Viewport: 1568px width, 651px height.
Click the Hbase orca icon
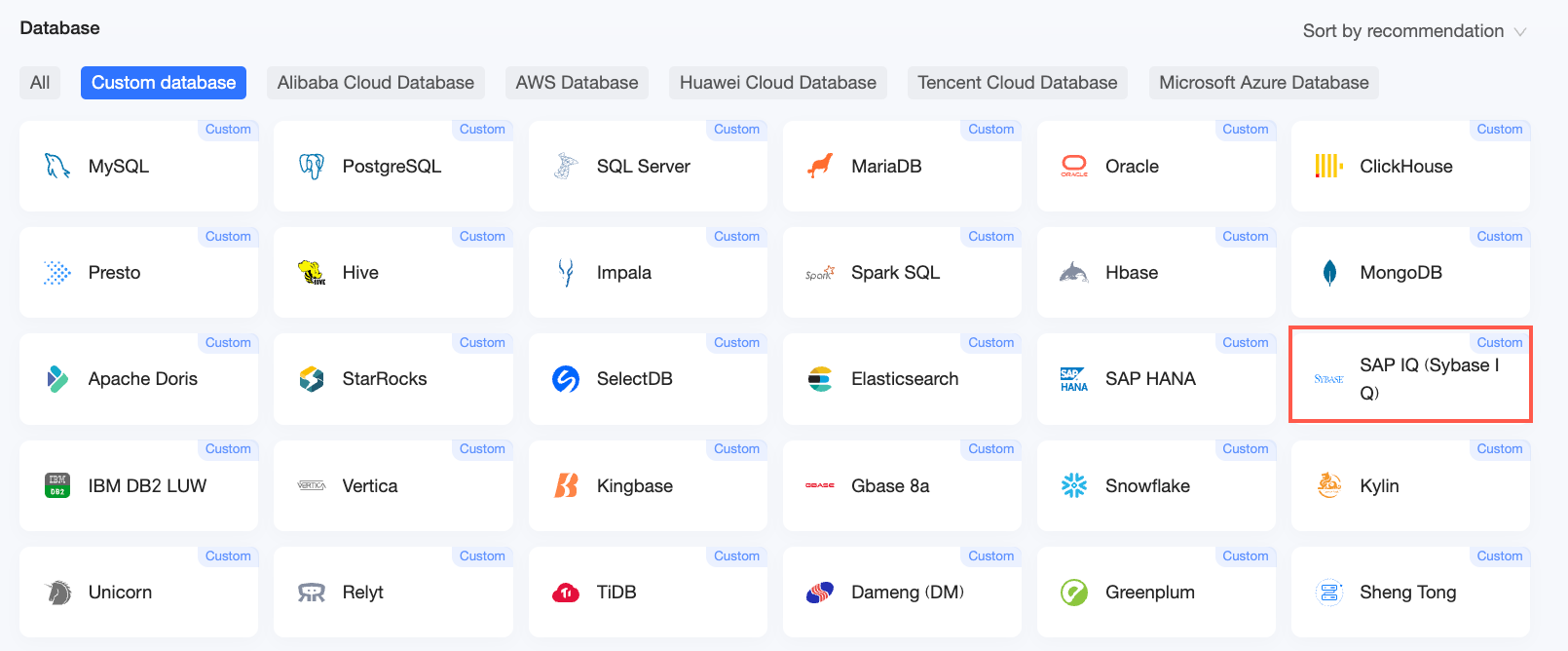point(1074,273)
